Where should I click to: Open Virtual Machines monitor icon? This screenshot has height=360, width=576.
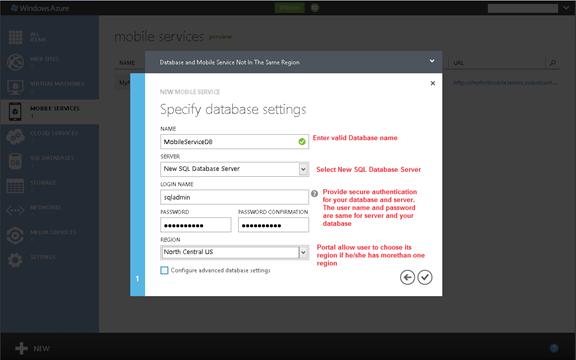pyautogui.click(x=15, y=87)
